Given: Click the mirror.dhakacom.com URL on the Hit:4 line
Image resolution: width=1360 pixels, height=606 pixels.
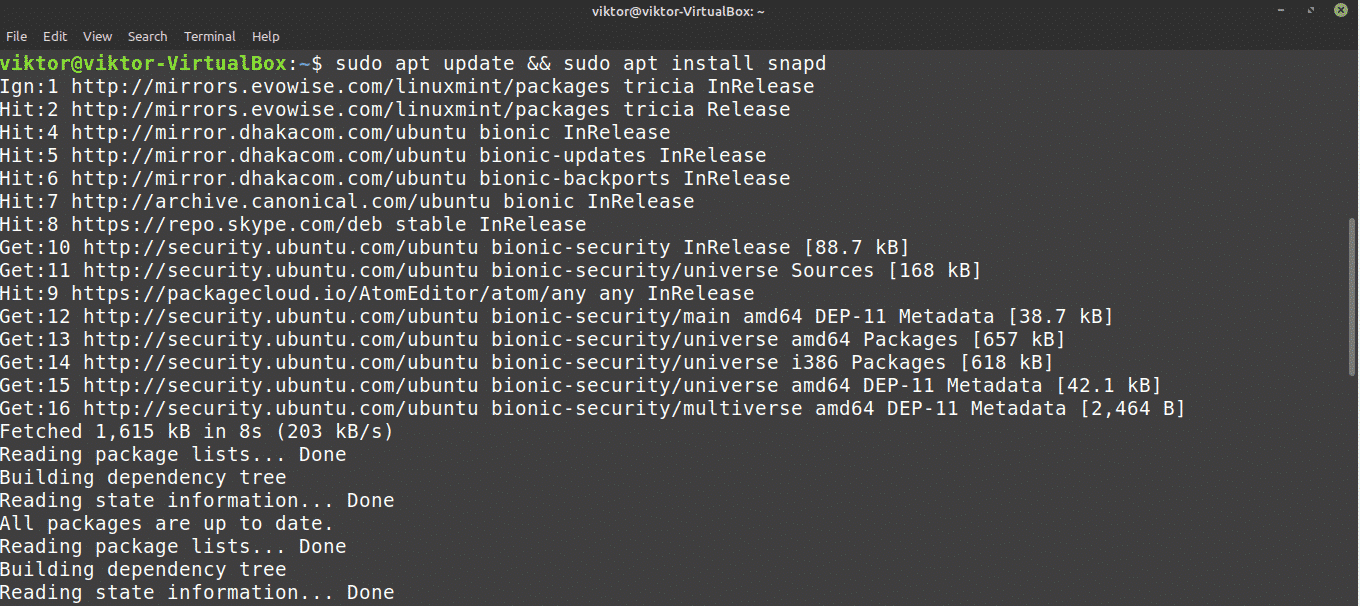Looking at the screenshot, I should tap(268, 132).
